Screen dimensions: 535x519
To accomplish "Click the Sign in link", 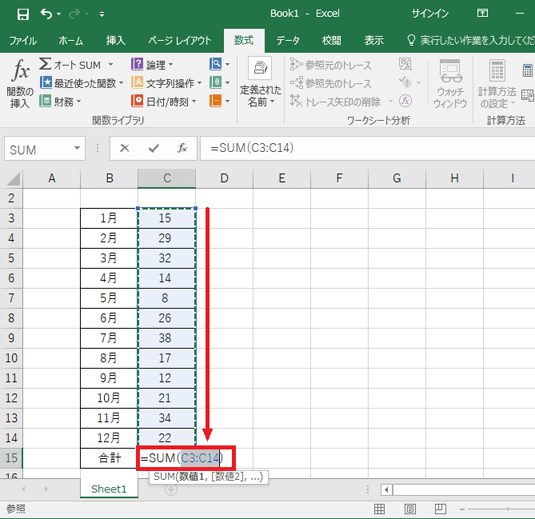I will click(x=430, y=13).
